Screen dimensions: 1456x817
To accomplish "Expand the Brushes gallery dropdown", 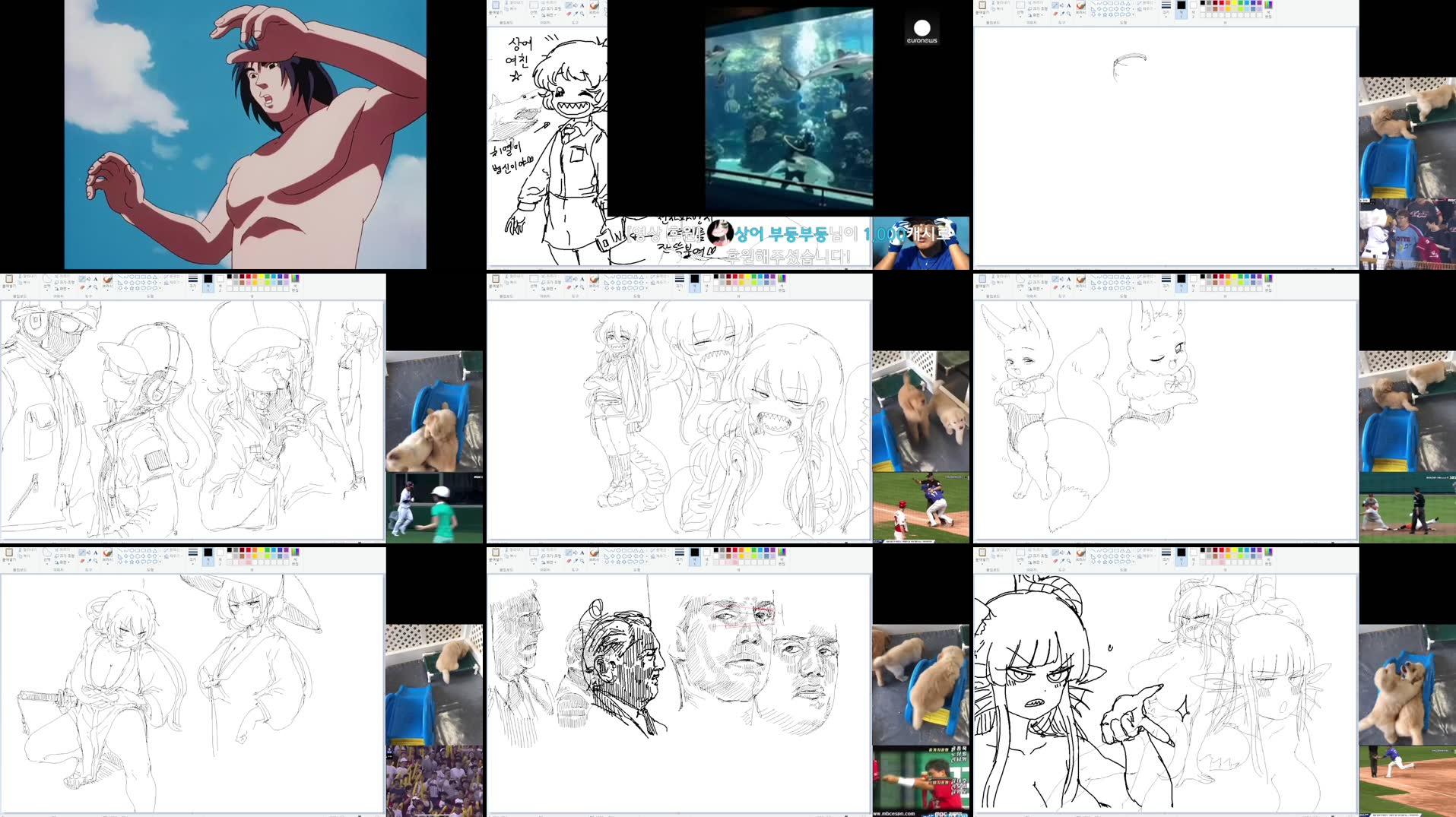I will 1081,290.
